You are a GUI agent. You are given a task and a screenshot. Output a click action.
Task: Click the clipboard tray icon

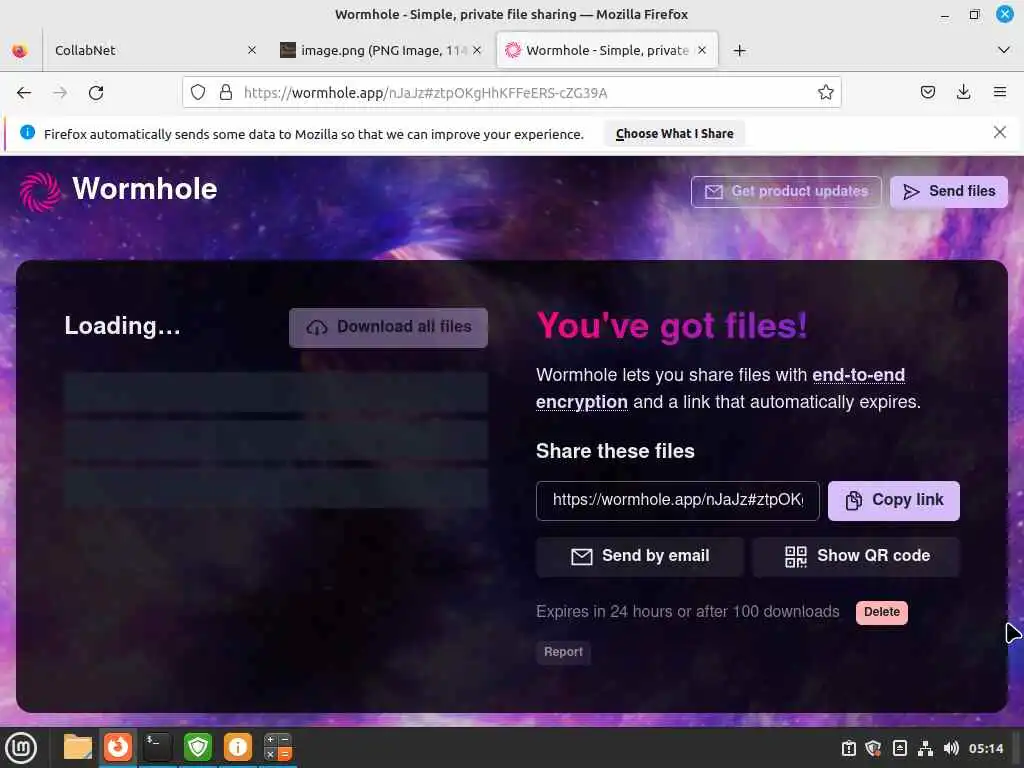point(848,748)
